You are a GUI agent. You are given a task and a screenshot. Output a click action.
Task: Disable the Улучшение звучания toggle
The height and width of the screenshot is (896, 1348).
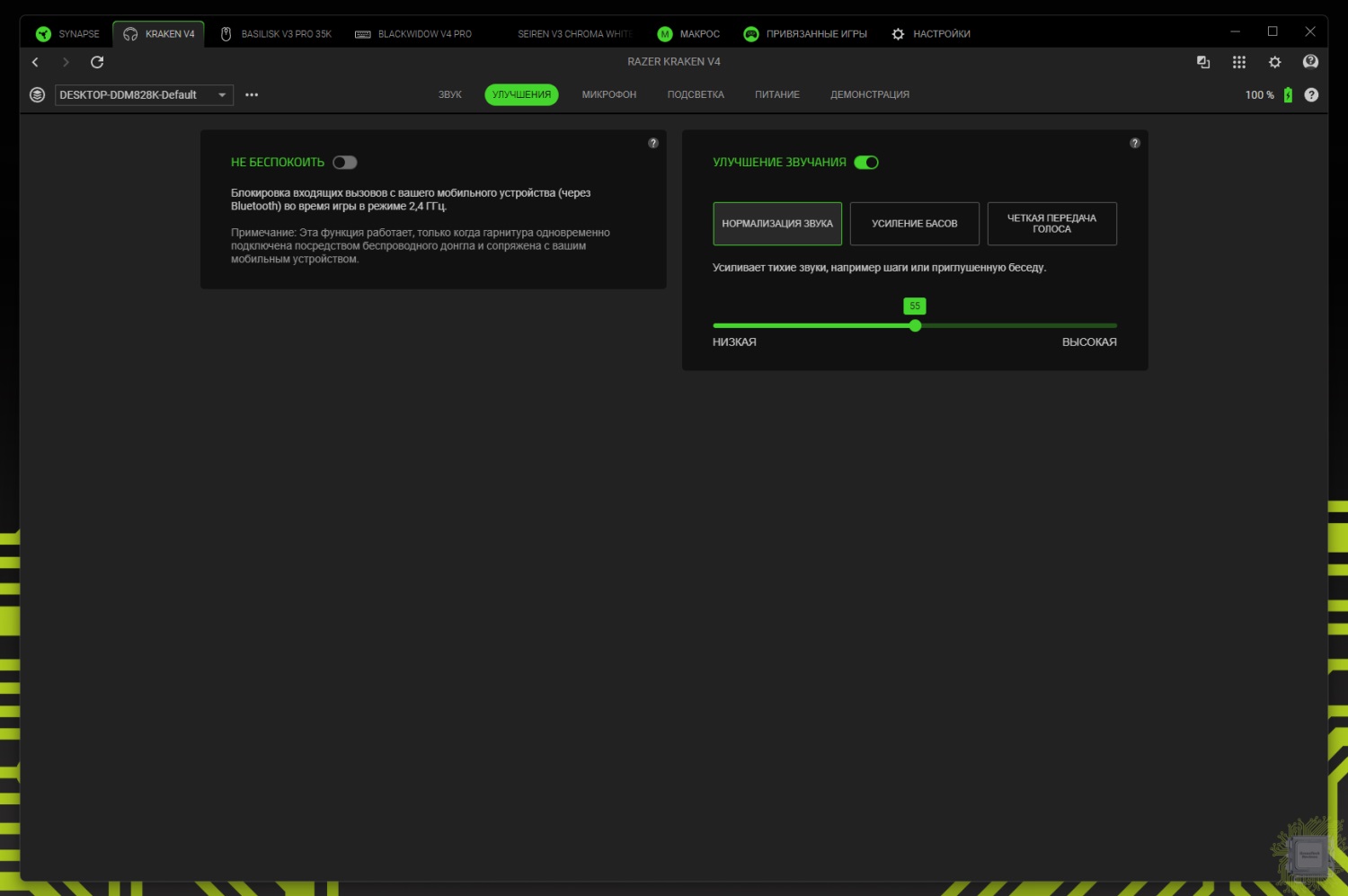(866, 163)
